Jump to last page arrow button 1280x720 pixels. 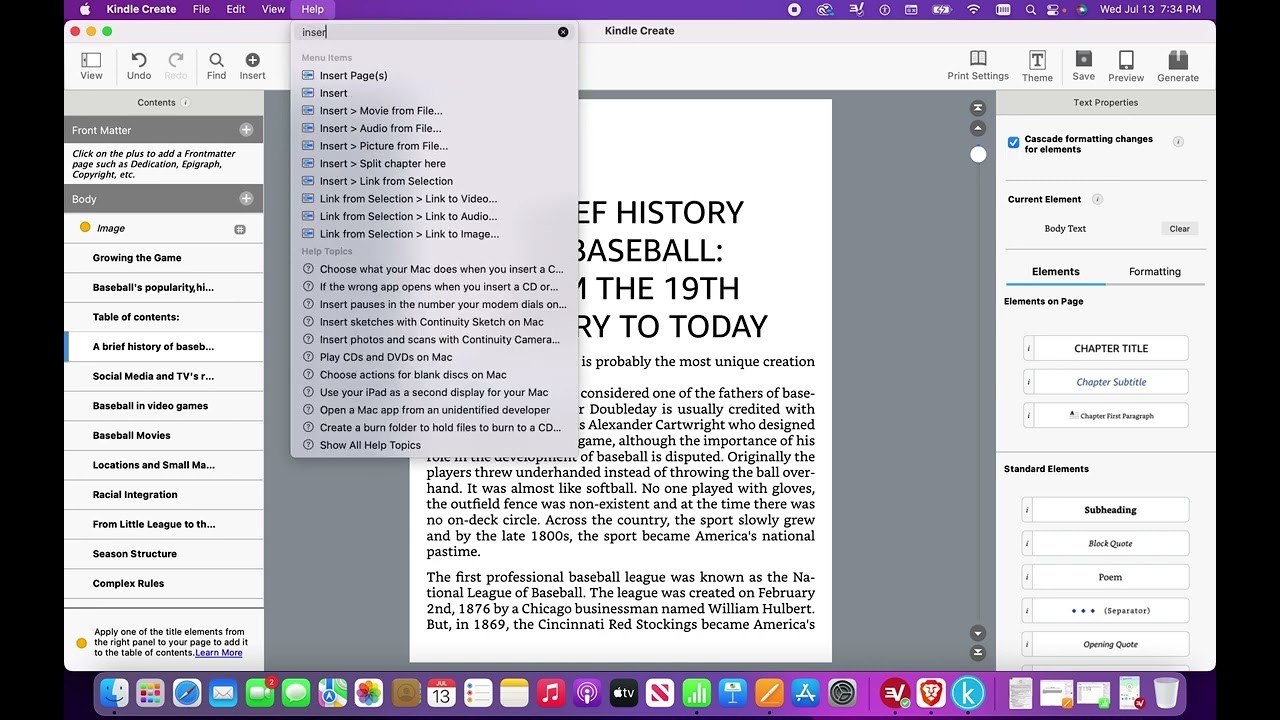click(978, 653)
